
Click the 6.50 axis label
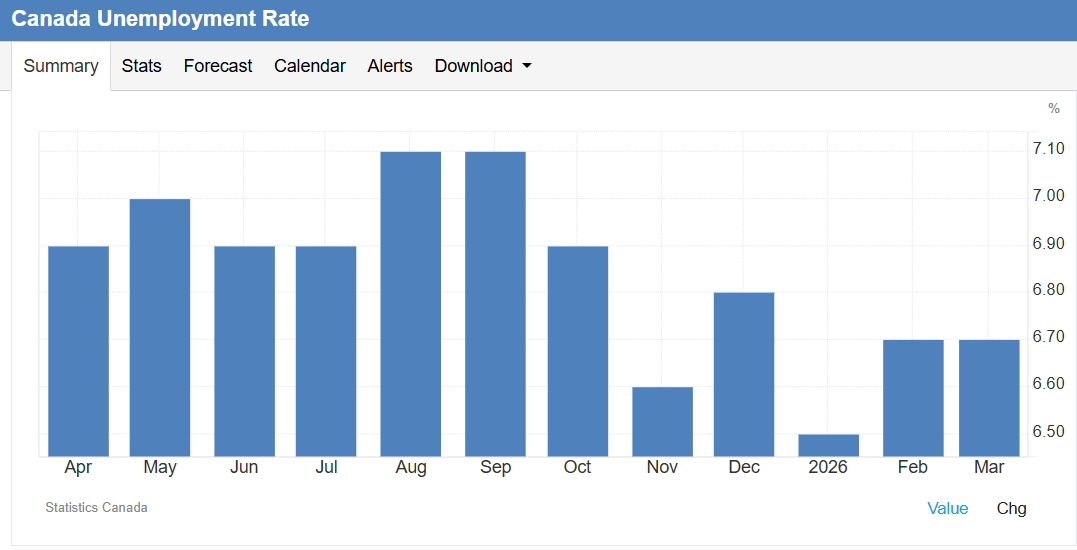(x=1049, y=431)
